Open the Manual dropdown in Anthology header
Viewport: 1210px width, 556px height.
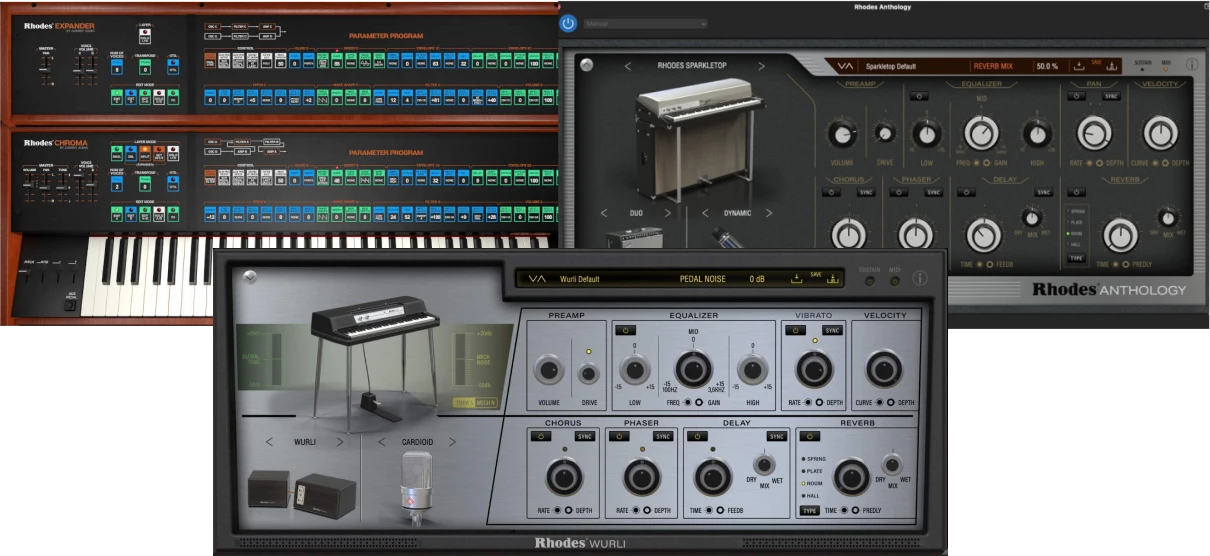(645, 23)
